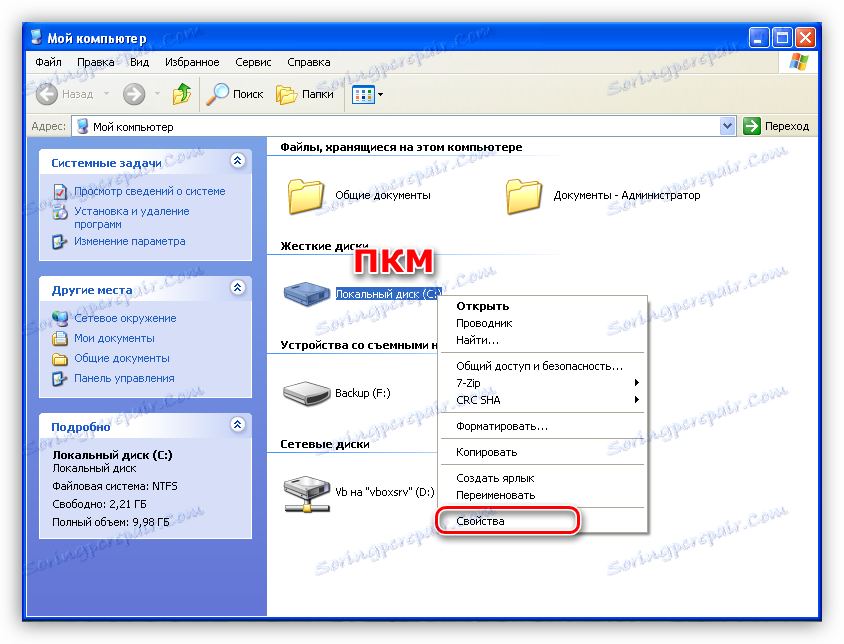Viewport: 844px width, 644px height.
Task: Click the Back arrow icon
Action: (x=47, y=94)
